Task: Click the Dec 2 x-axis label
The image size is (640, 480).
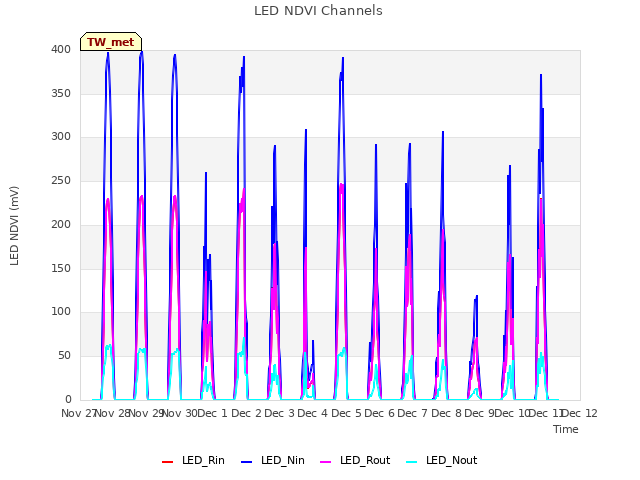Action: [x=246, y=413]
